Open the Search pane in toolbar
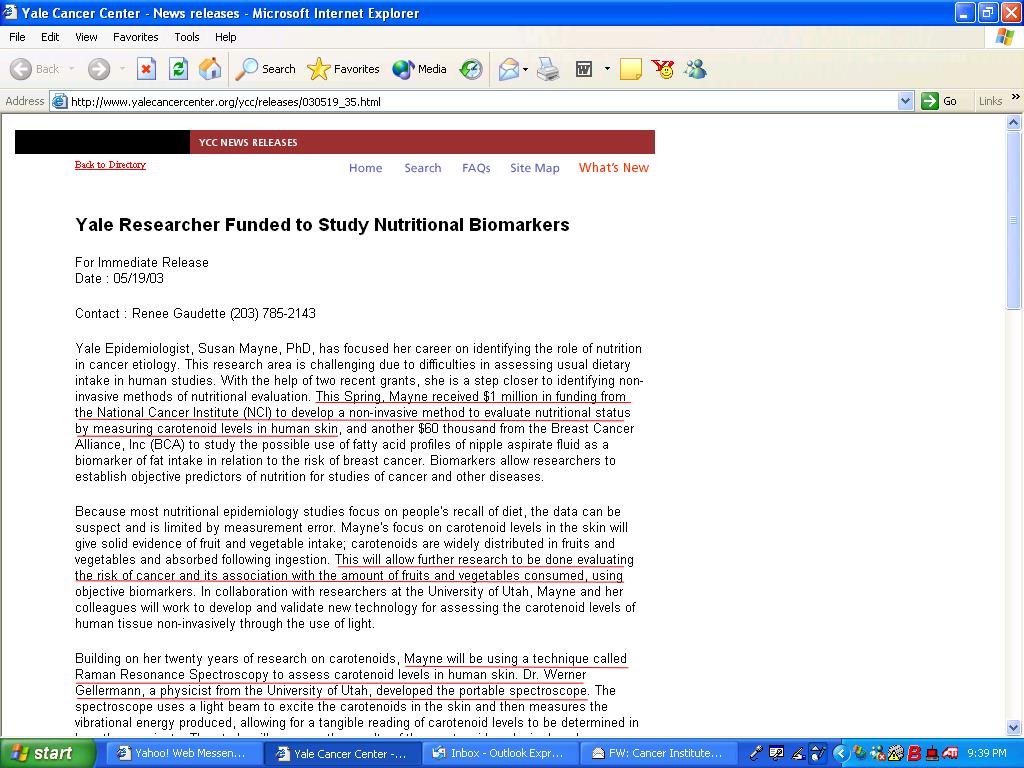The image size is (1024, 768). coord(265,69)
